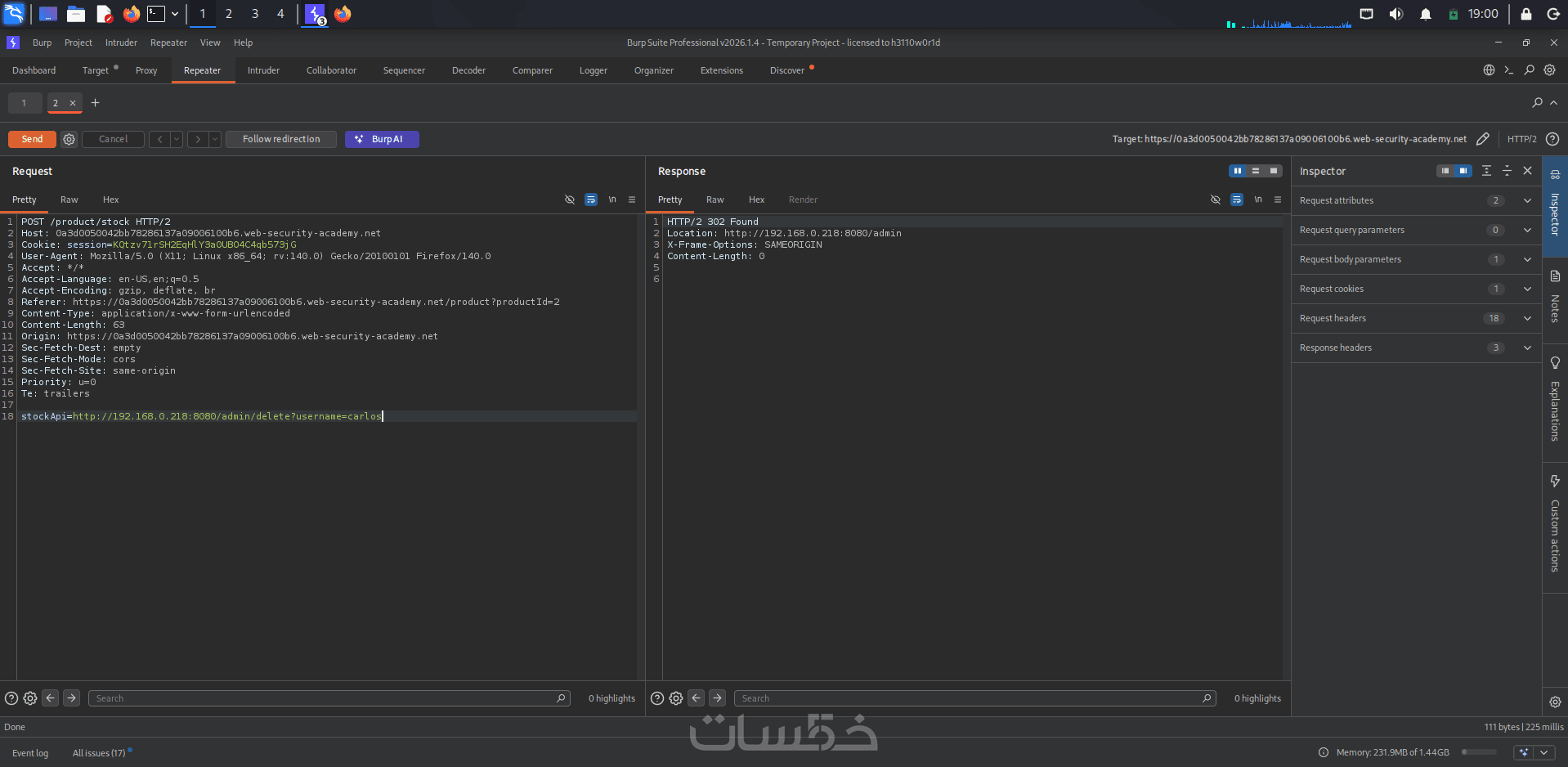Open Burp settings gear in top bar
The width and height of the screenshot is (1568, 767).
(x=1550, y=70)
